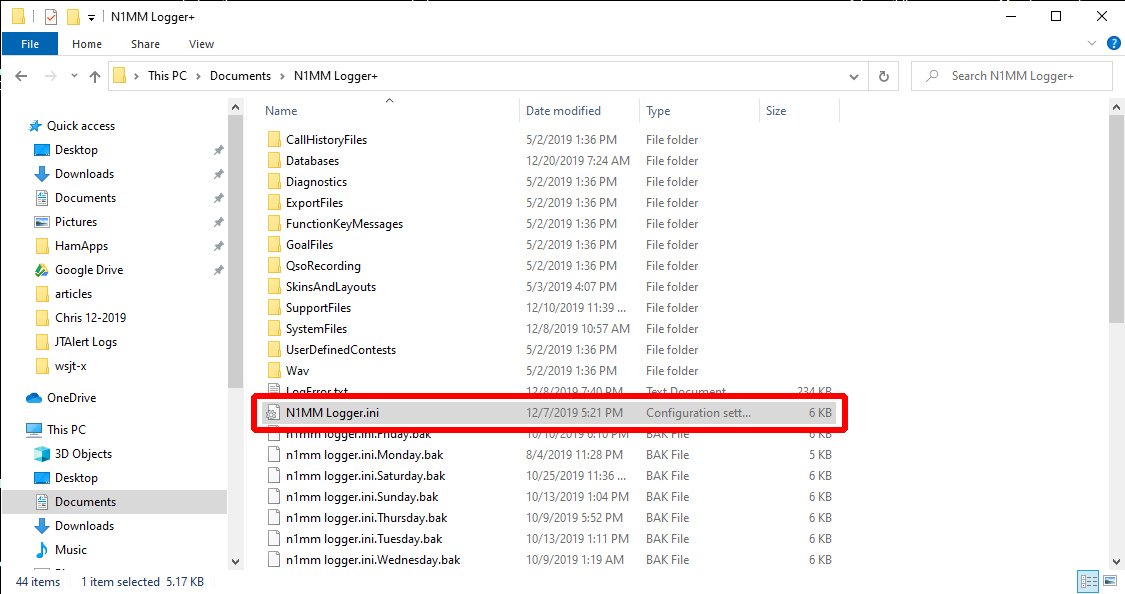The width and height of the screenshot is (1125, 594).
Task: Click This PC in the address bar
Action: pos(167,76)
